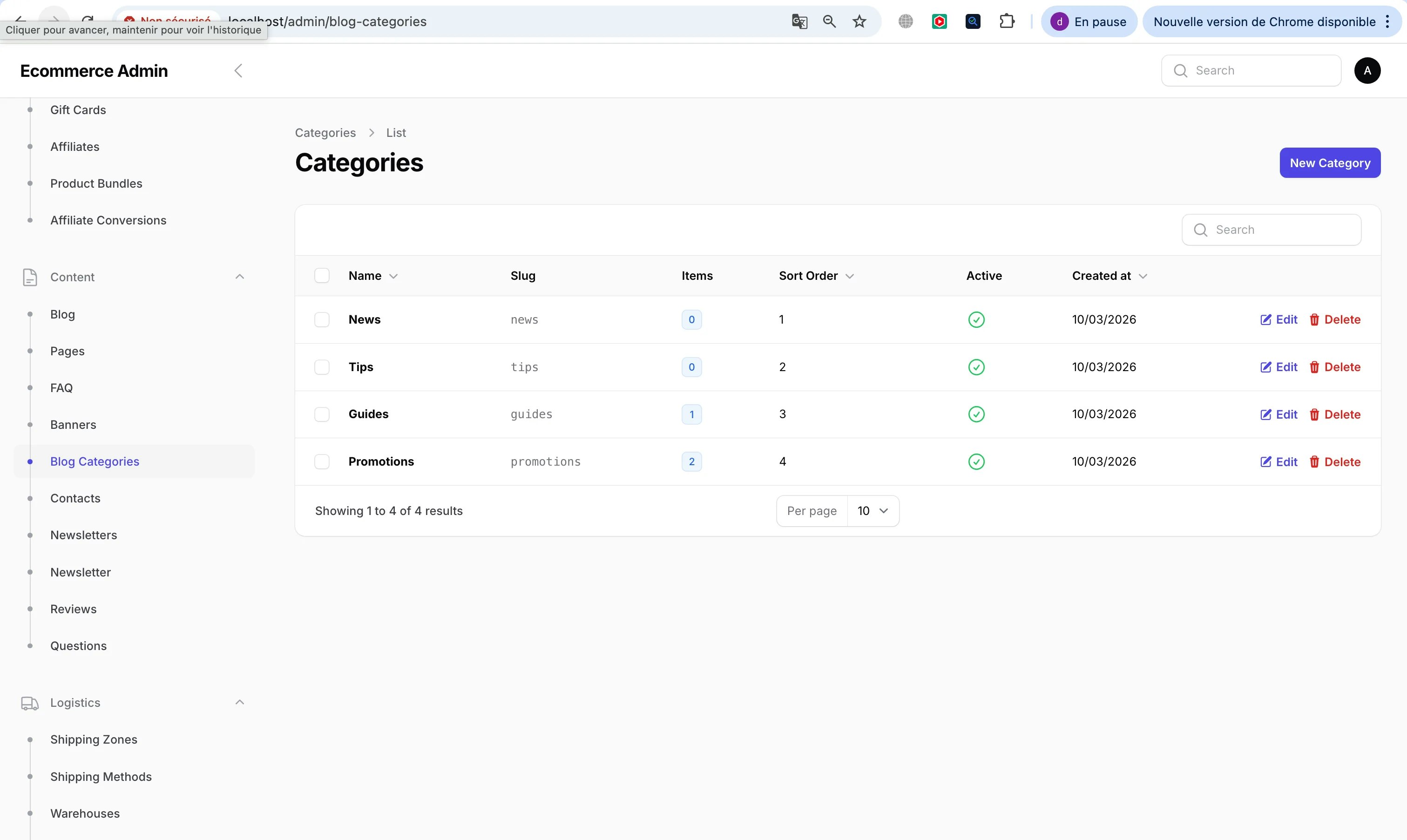
Task: Check the checkbox for the News row
Action: click(x=322, y=319)
